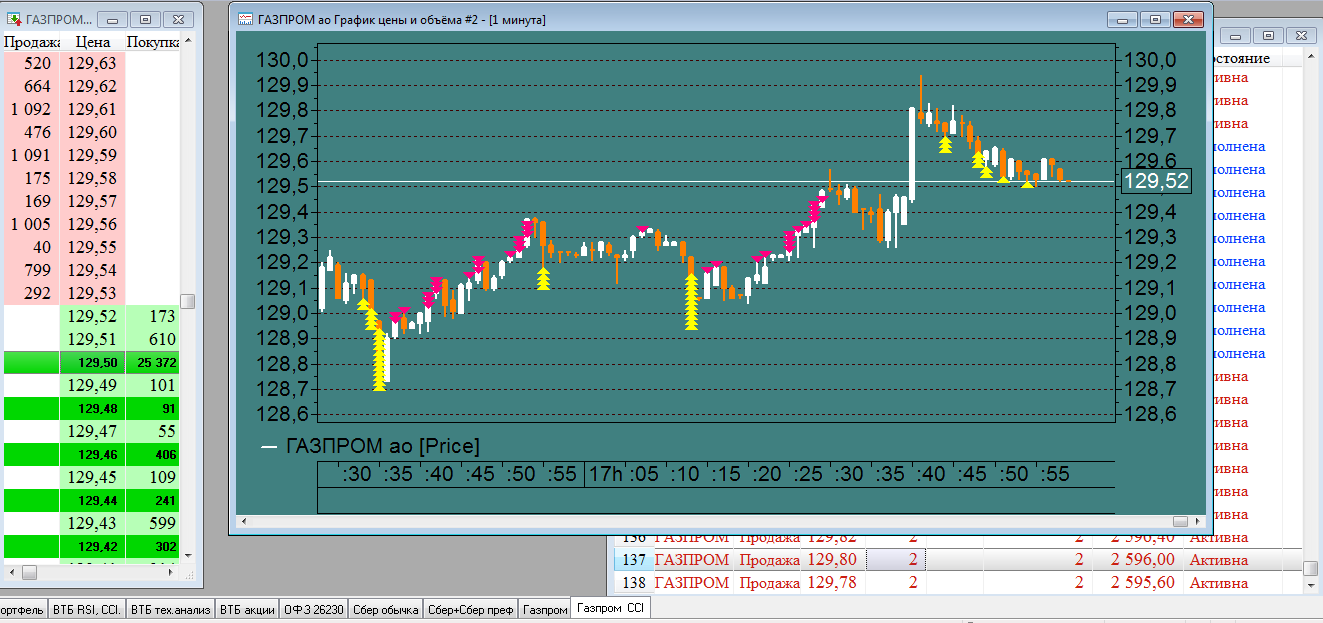Click the 129,80 price in order 137
The width and height of the screenshot is (1323, 623).
coord(832,560)
